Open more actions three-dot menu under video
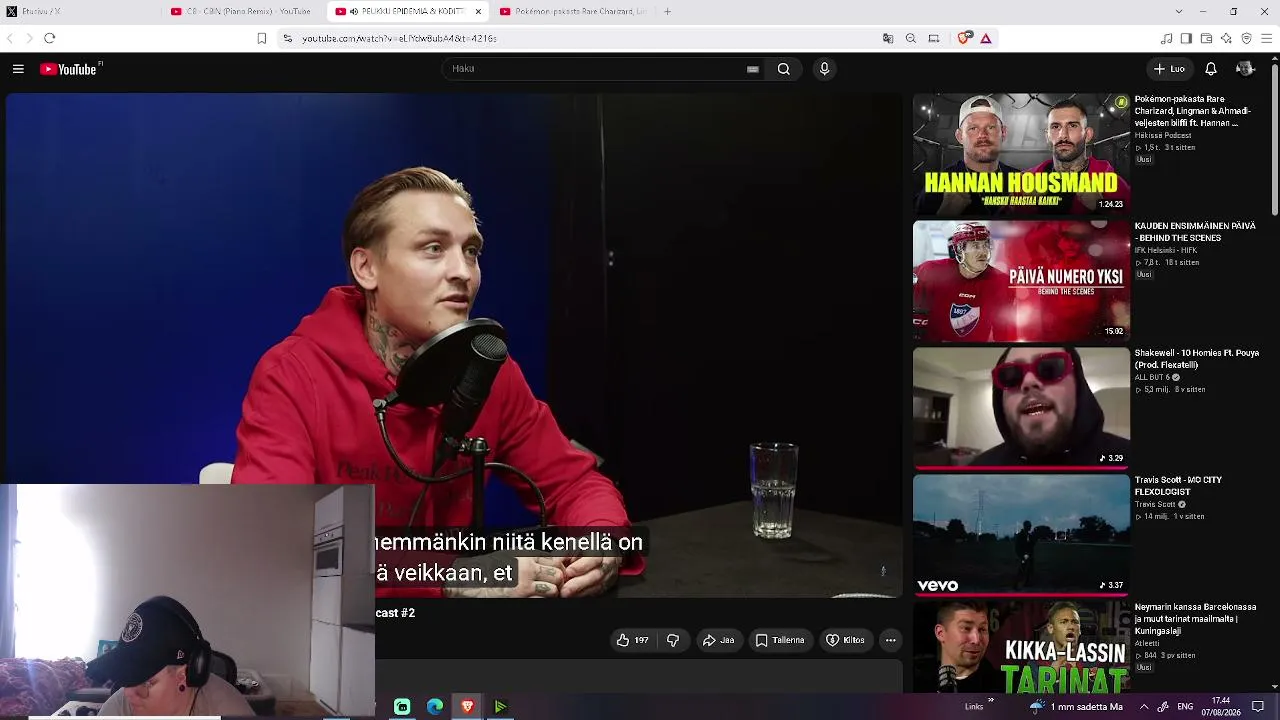 (x=890, y=640)
